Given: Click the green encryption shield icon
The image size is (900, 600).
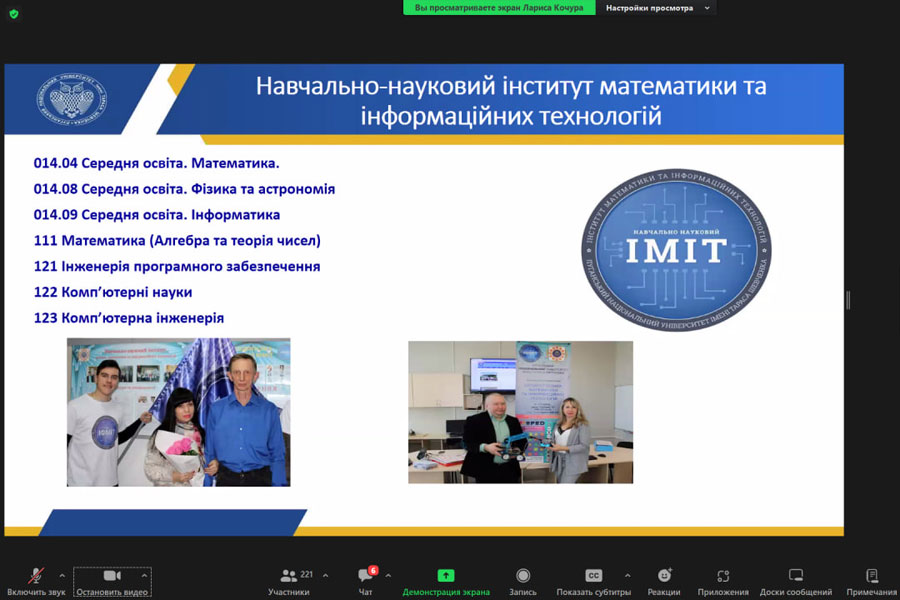Looking at the screenshot, I should (x=14, y=14).
